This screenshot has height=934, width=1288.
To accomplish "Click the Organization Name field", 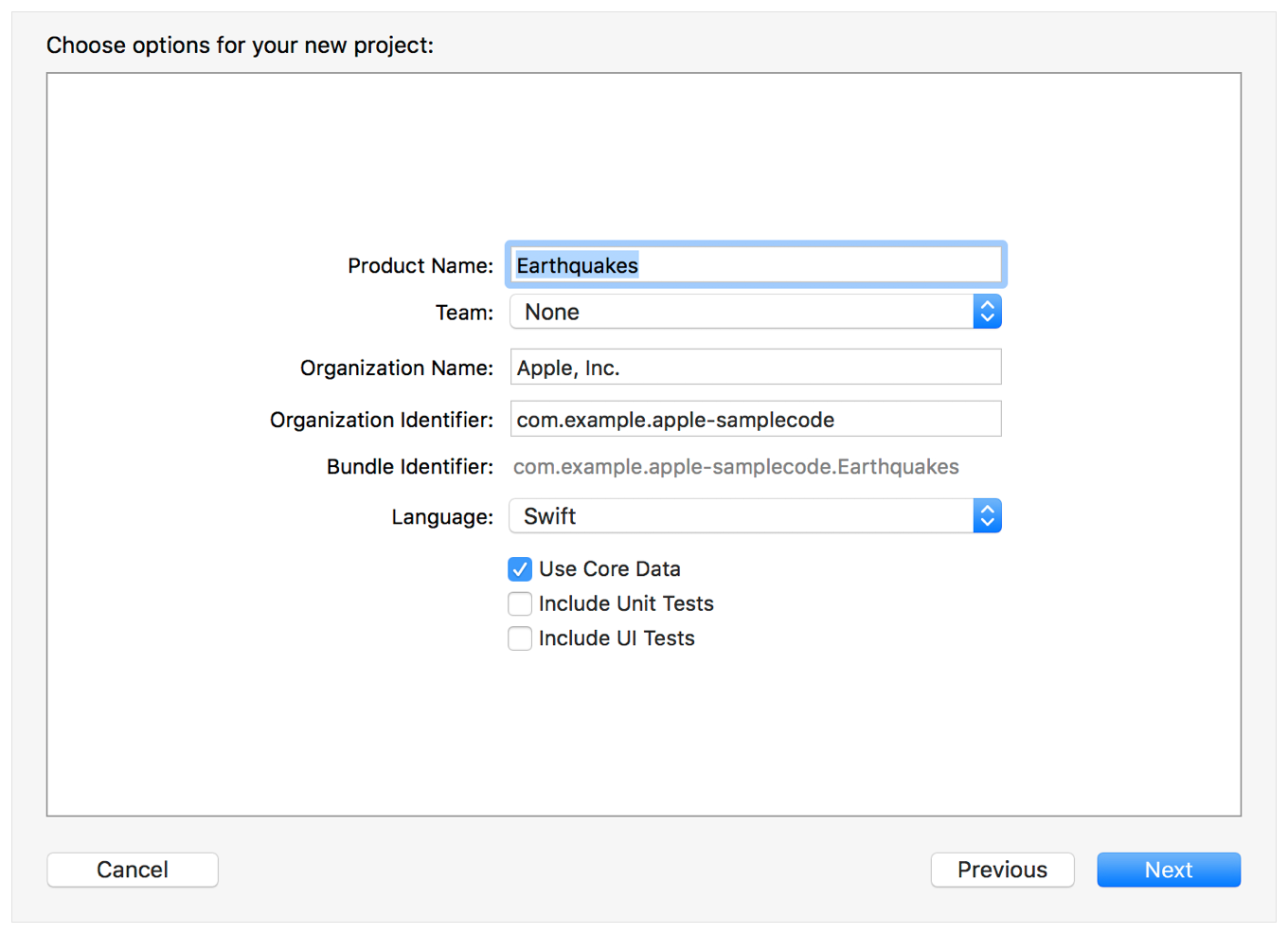I will pyautogui.click(x=755, y=368).
